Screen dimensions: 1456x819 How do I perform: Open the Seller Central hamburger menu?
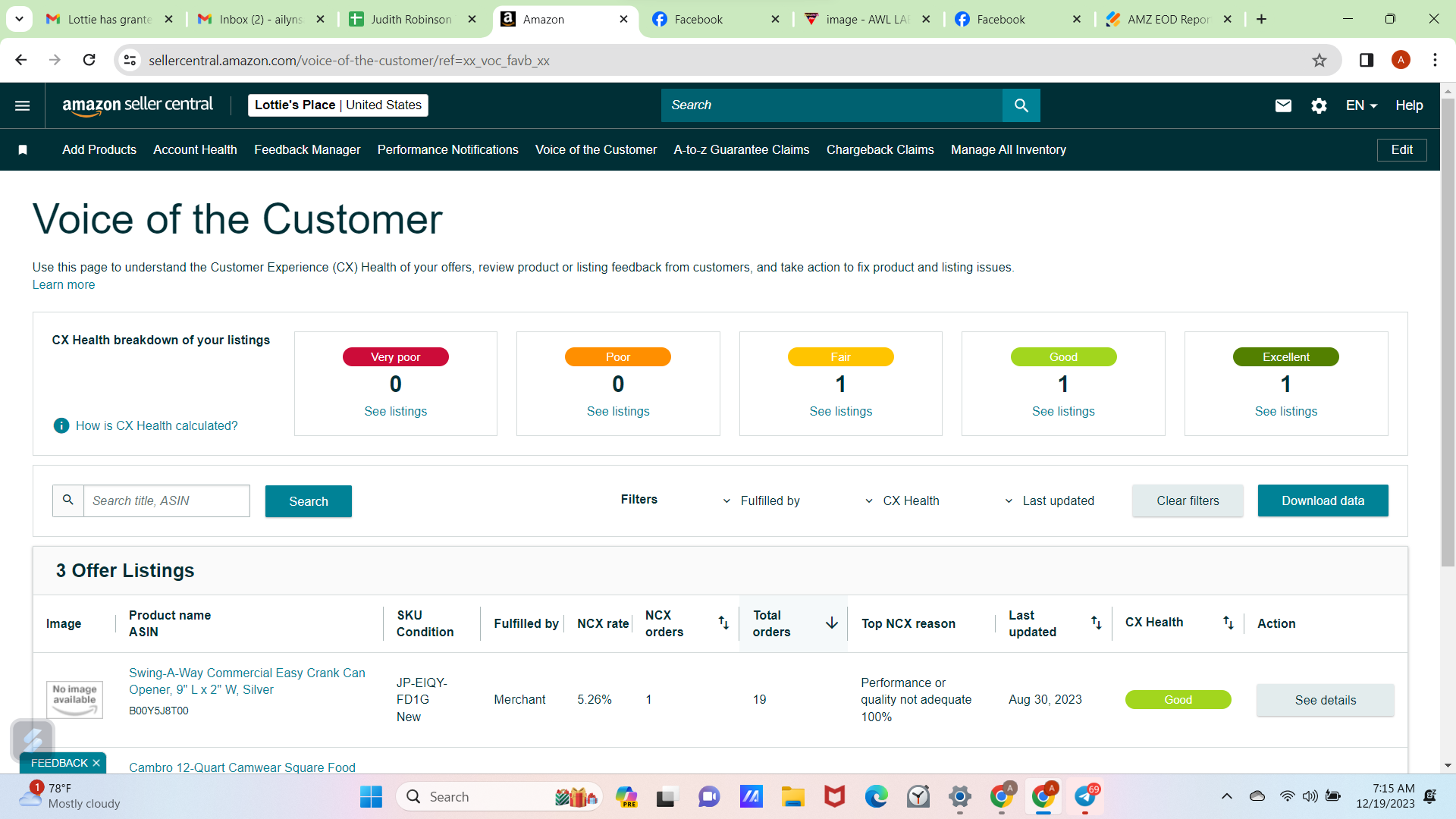(x=23, y=105)
